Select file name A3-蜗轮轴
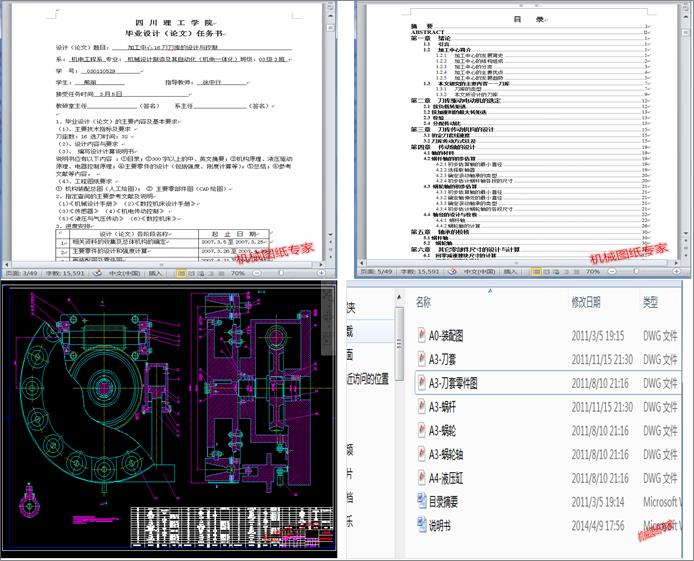This screenshot has height=561, width=694. [446, 455]
